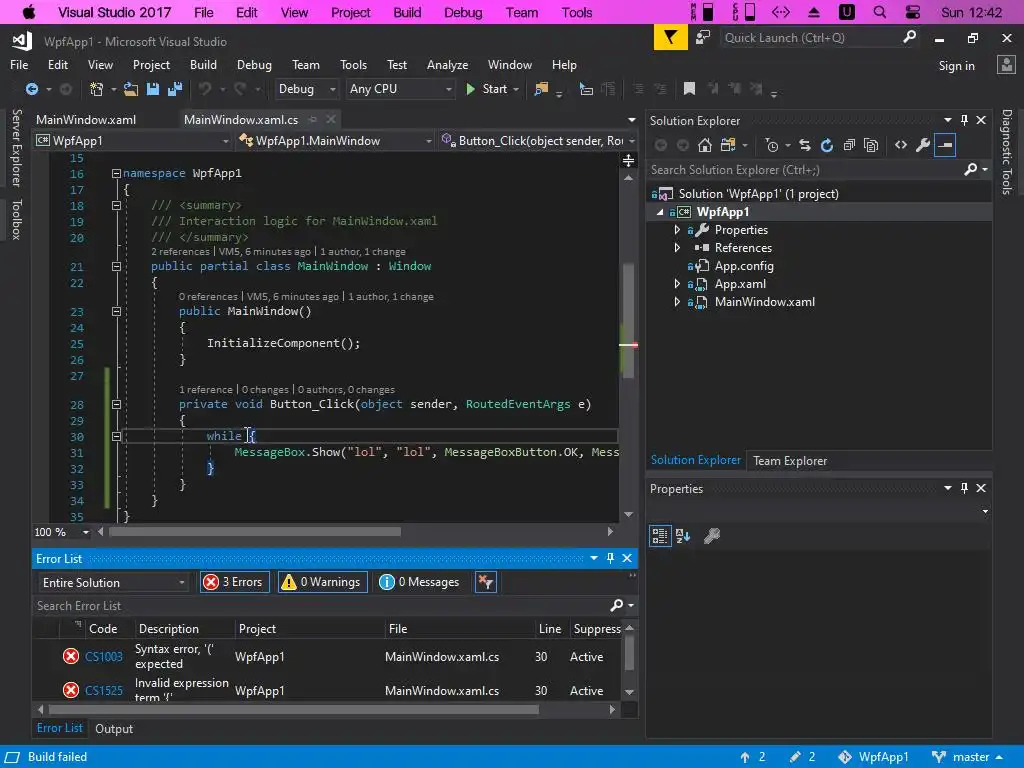Click the Open File folder icon
Screen dimensions: 1024x768
pos(131,89)
